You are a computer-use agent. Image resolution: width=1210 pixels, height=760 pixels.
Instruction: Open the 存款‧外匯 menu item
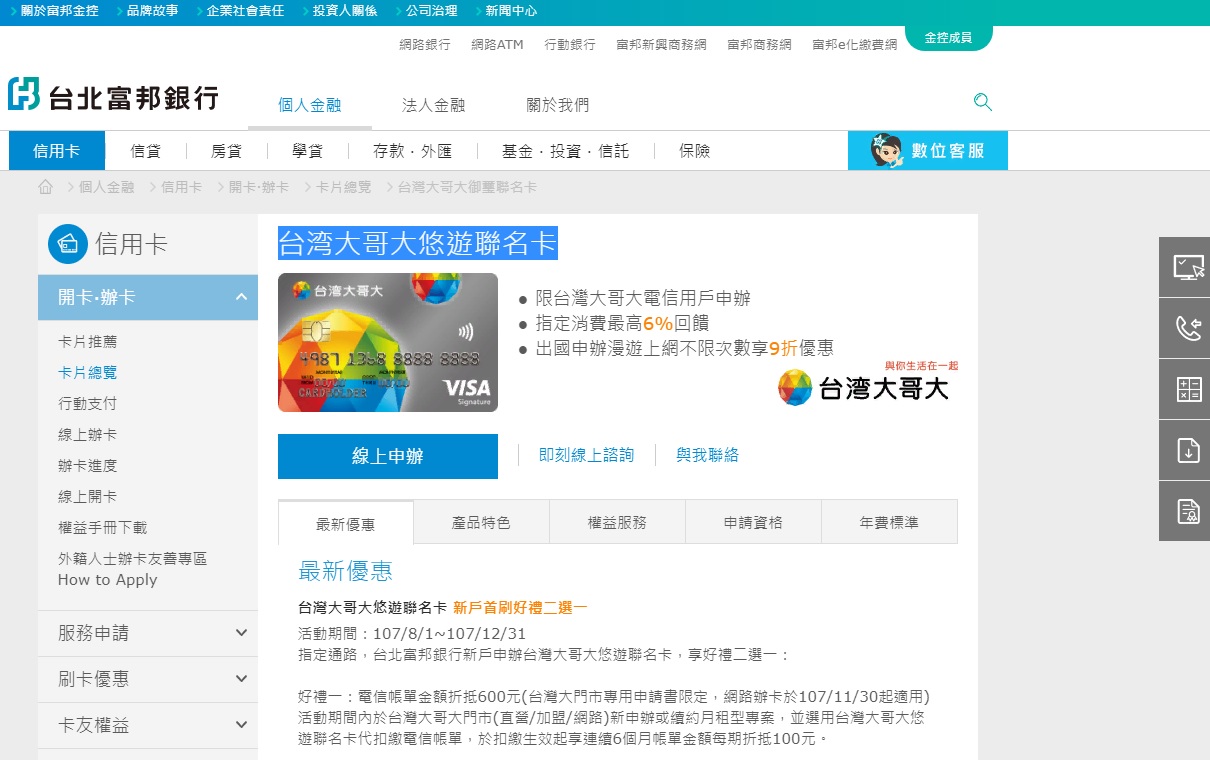pos(413,151)
